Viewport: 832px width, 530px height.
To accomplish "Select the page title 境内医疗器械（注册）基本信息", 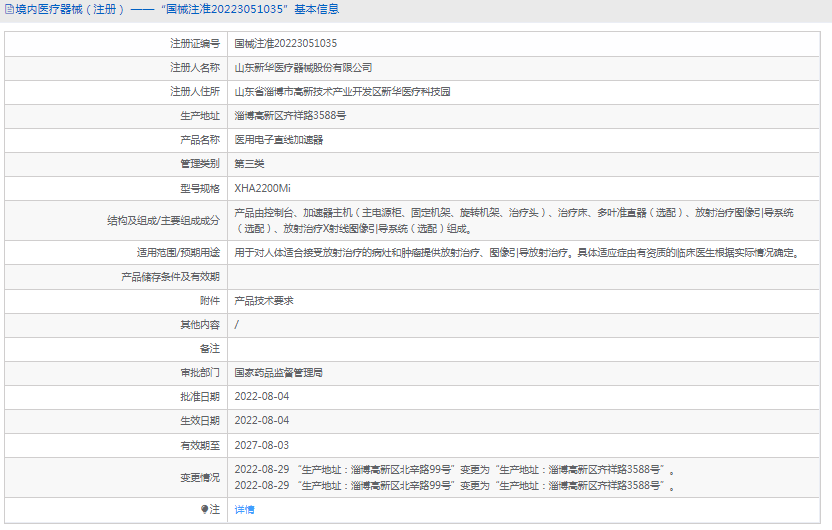I will [177, 10].
